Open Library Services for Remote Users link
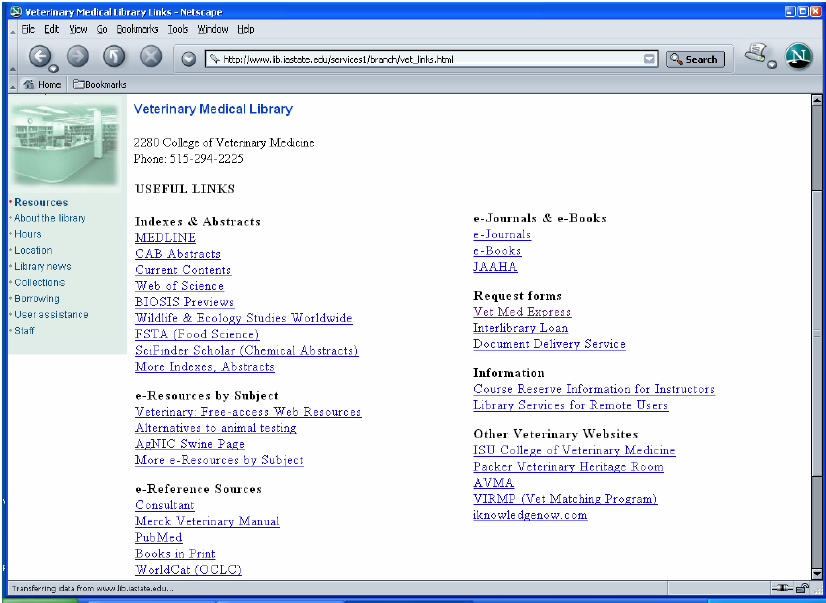This screenshot has width=826, height=603. tap(571, 406)
